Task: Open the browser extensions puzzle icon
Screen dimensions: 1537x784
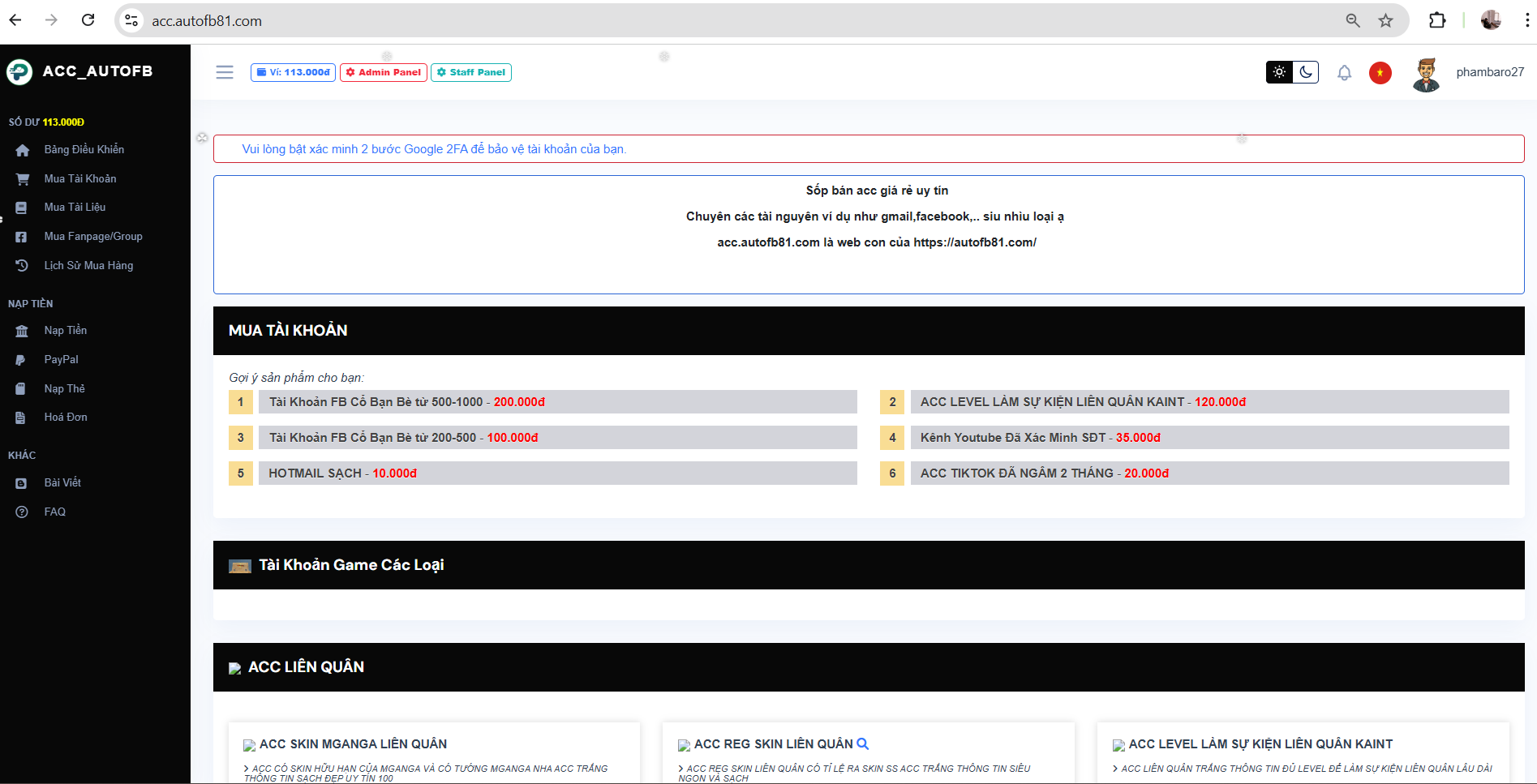Action: coord(1437,20)
